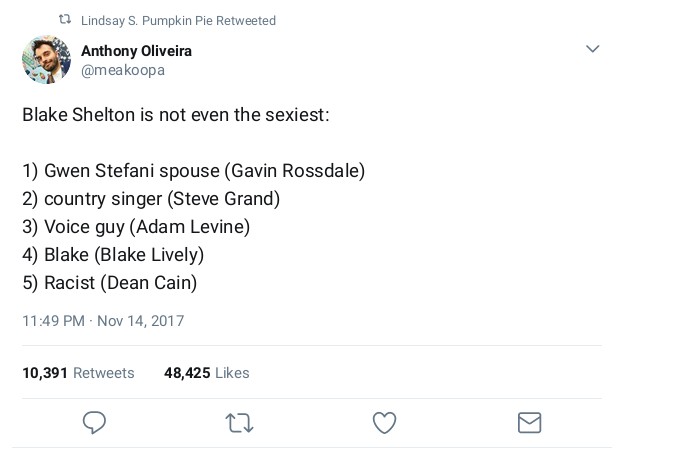The height and width of the screenshot is (456, 698).
Task: Send tweet via direct message envelope icon
Action: 530,423
